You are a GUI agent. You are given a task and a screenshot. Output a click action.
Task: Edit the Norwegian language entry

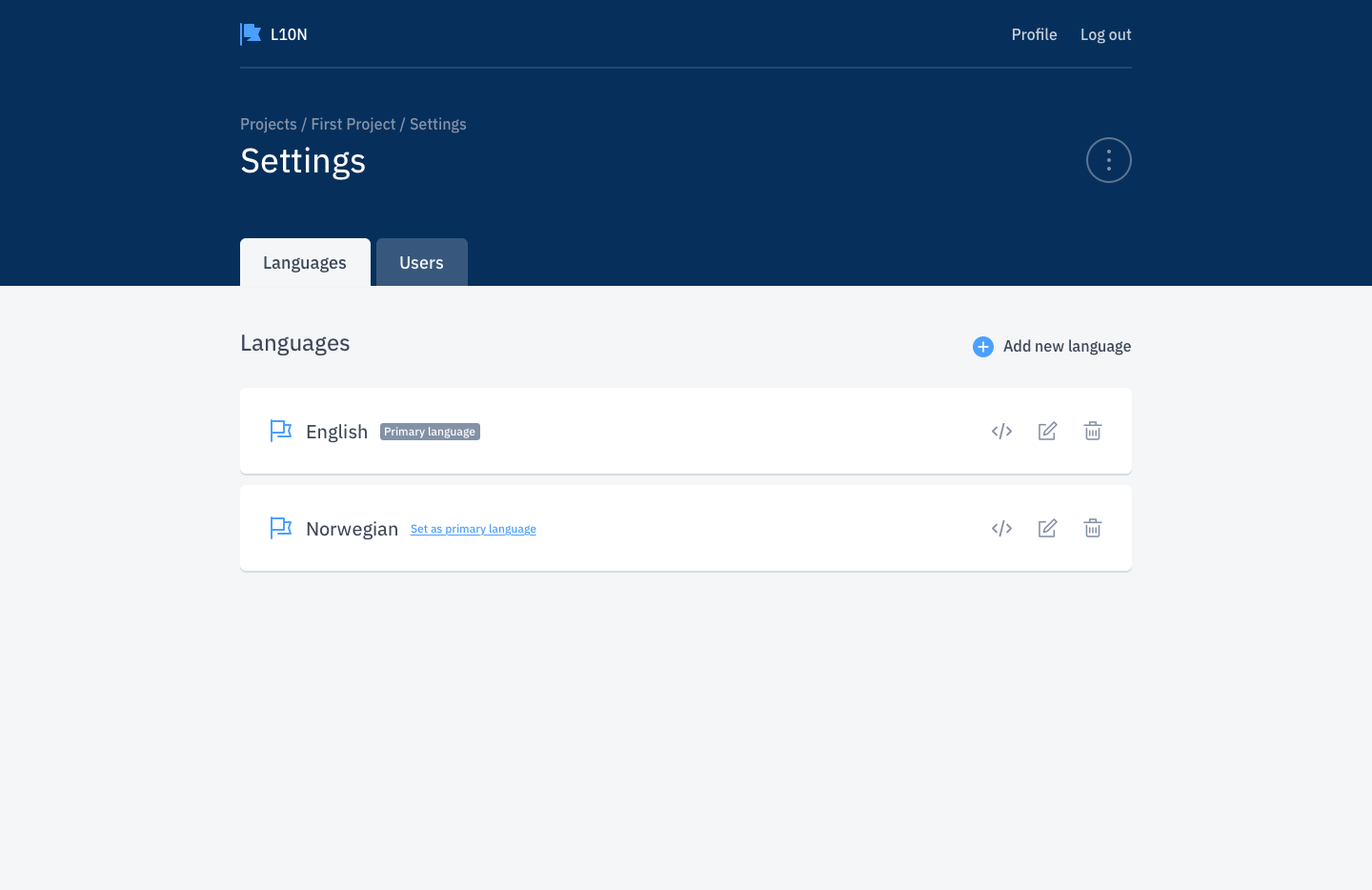1047,528
